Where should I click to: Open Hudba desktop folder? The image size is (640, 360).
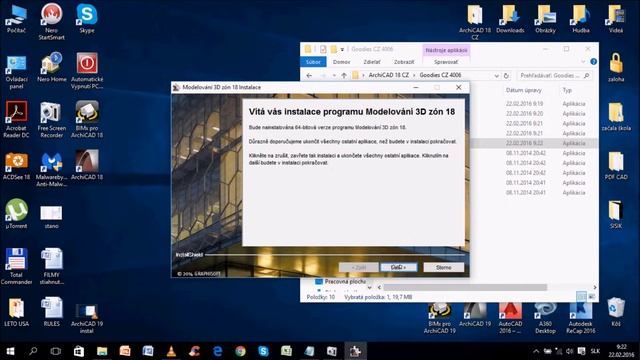tap(580, 19)
